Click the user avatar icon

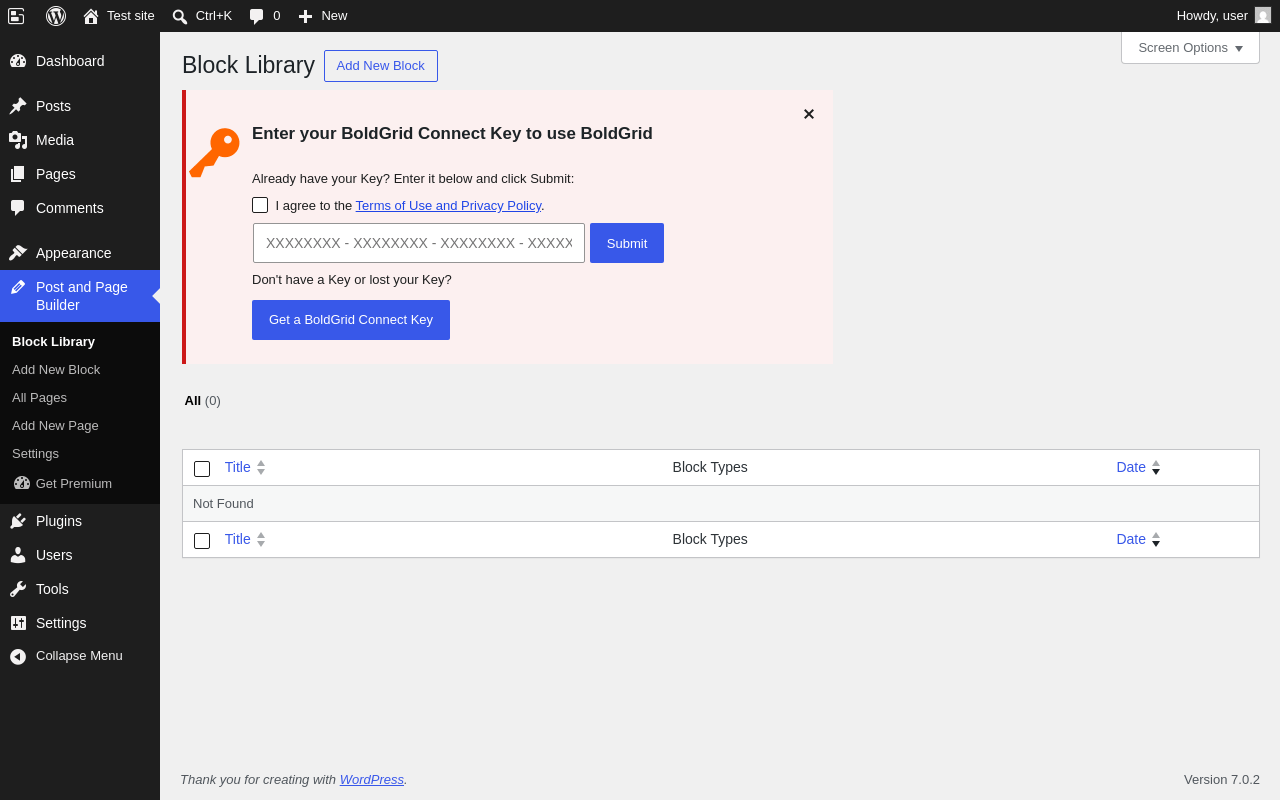pyautogui.click(x=1263, y=15)
